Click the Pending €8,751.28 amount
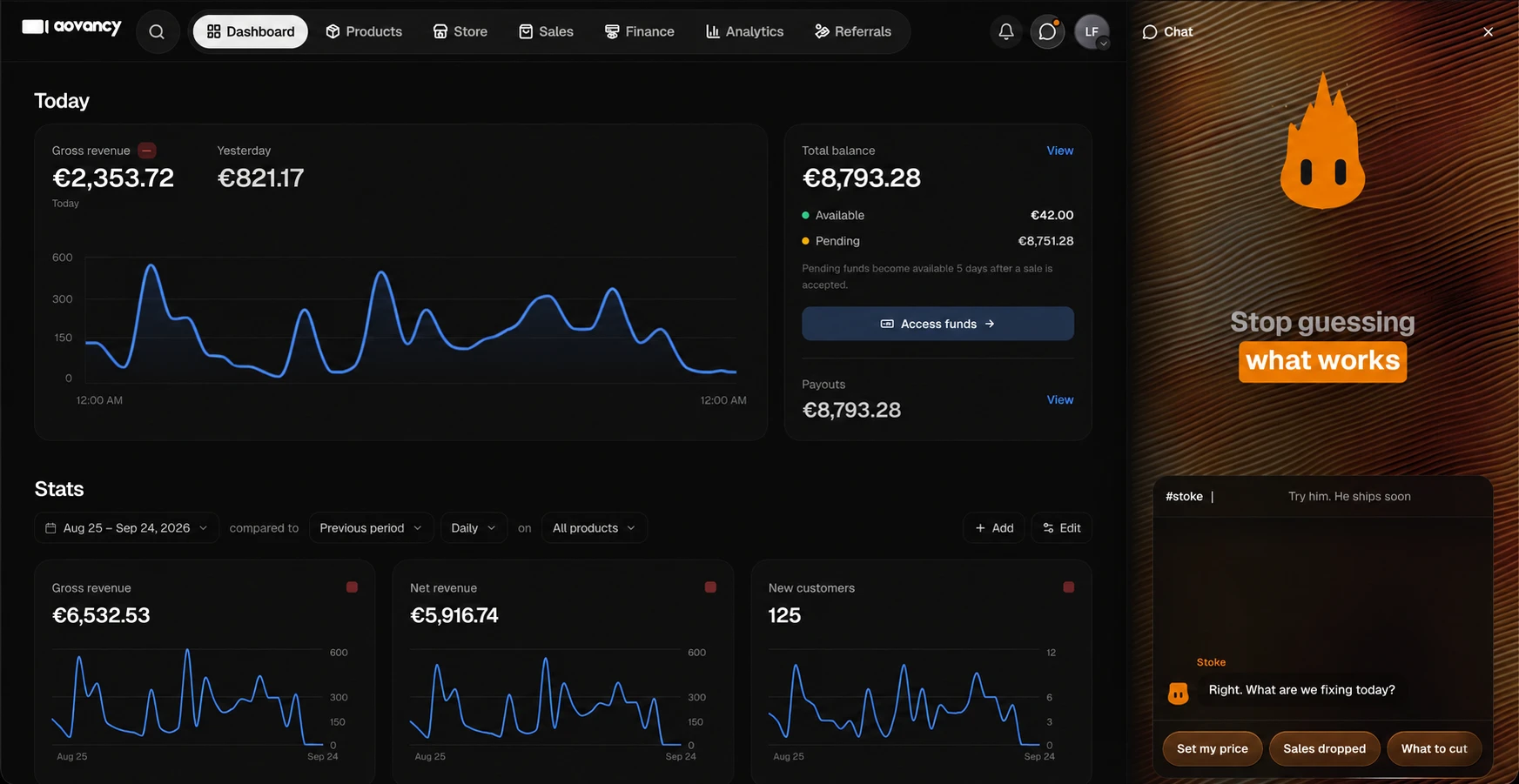 (x=1045, y=241)
